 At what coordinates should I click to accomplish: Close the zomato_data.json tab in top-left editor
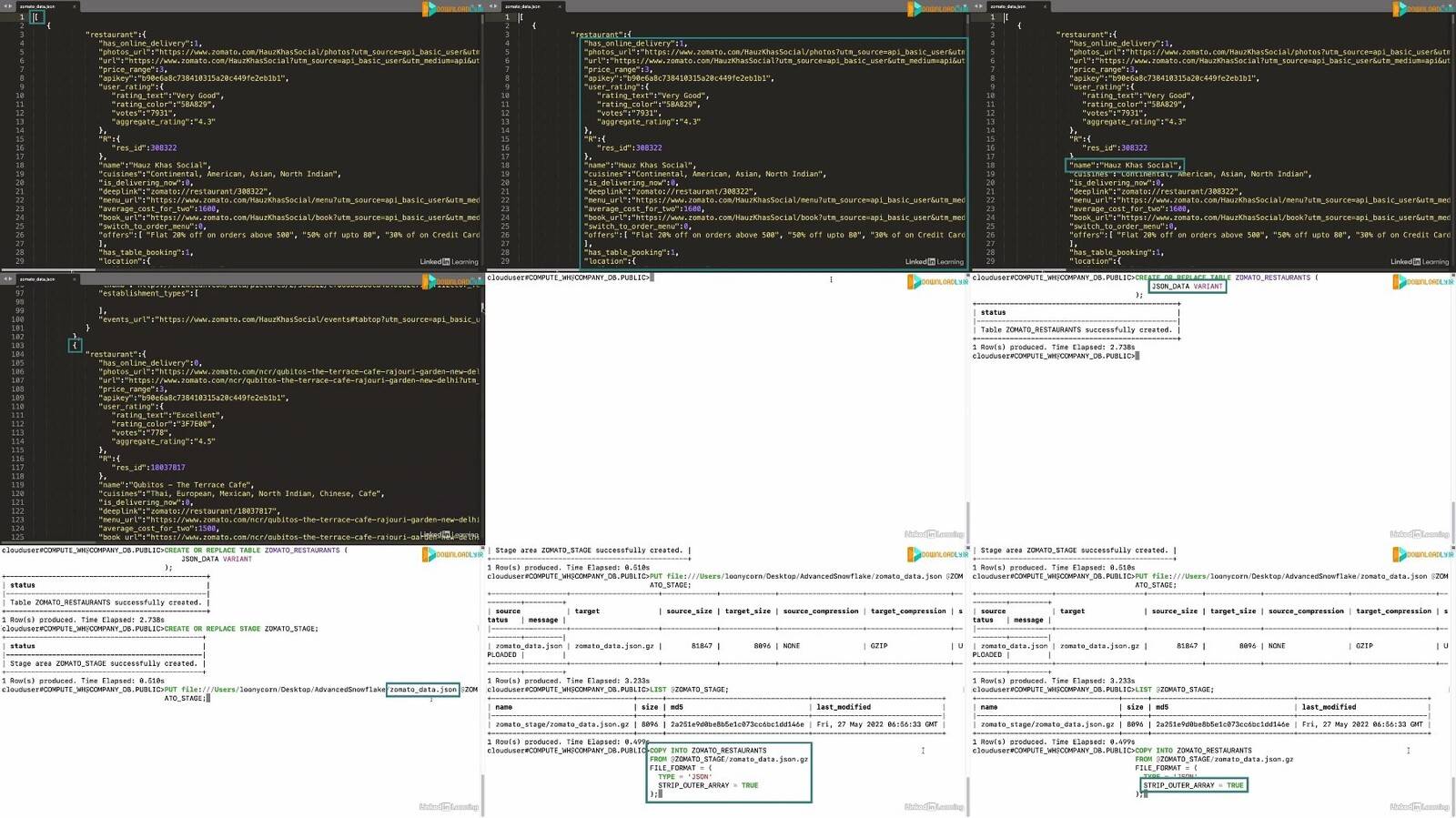click(x=74, y=6)
